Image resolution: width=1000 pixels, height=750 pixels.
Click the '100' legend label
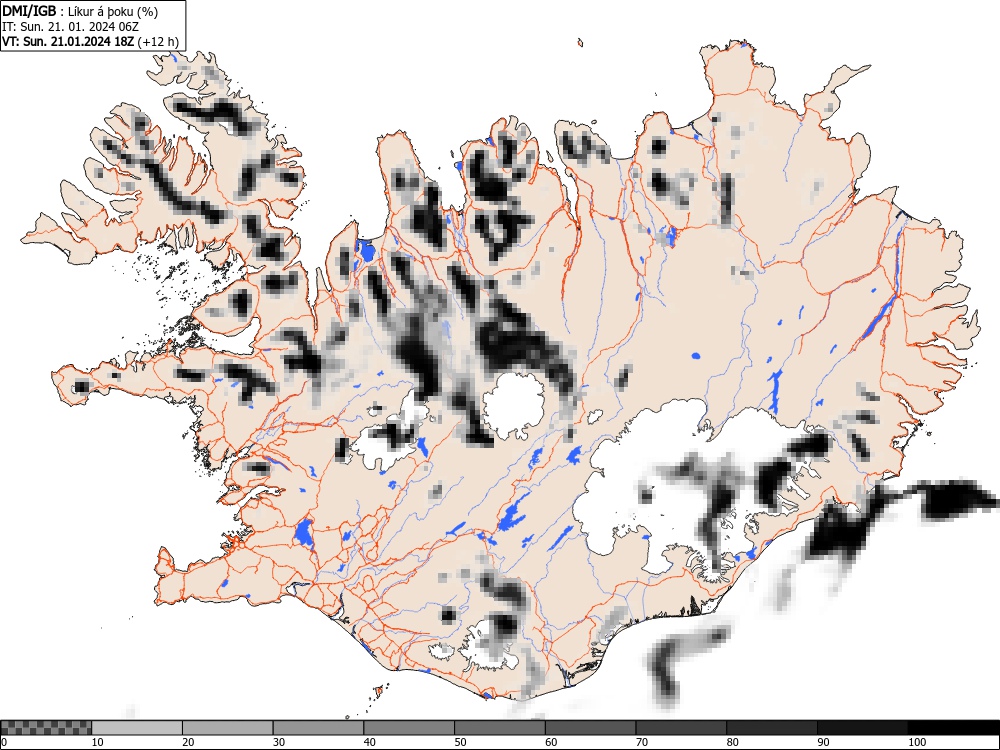[x=916, y=742]
